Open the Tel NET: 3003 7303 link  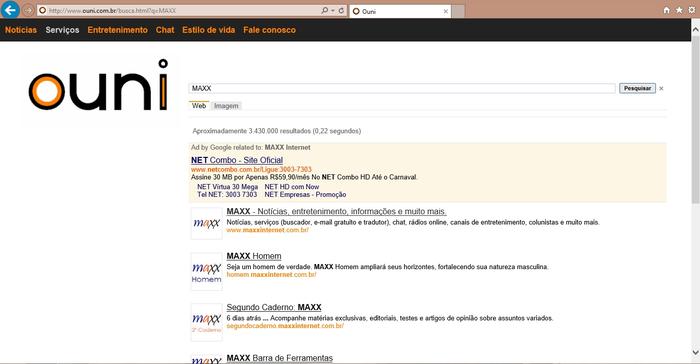227,194
